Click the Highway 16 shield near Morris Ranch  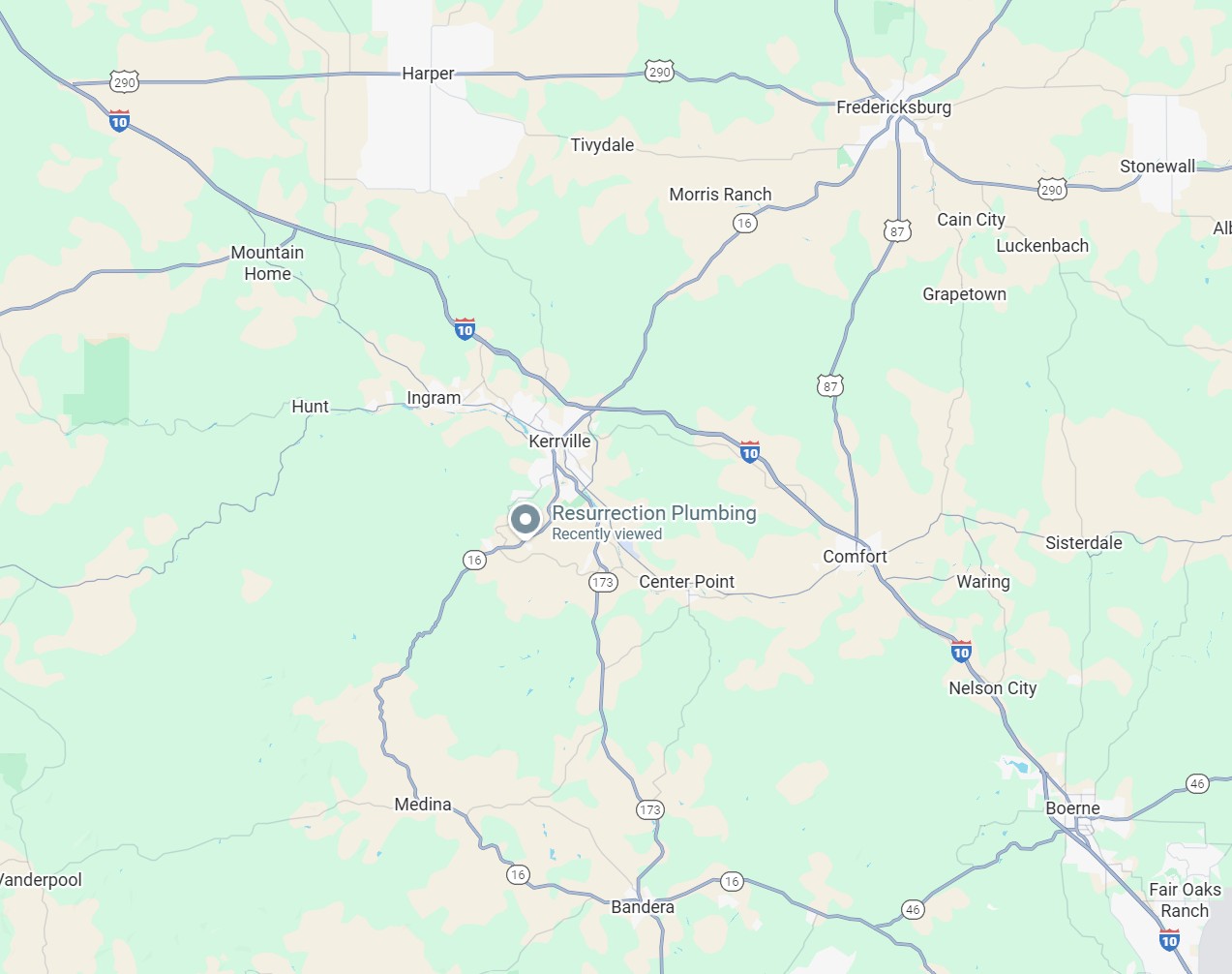click(743, 223)
